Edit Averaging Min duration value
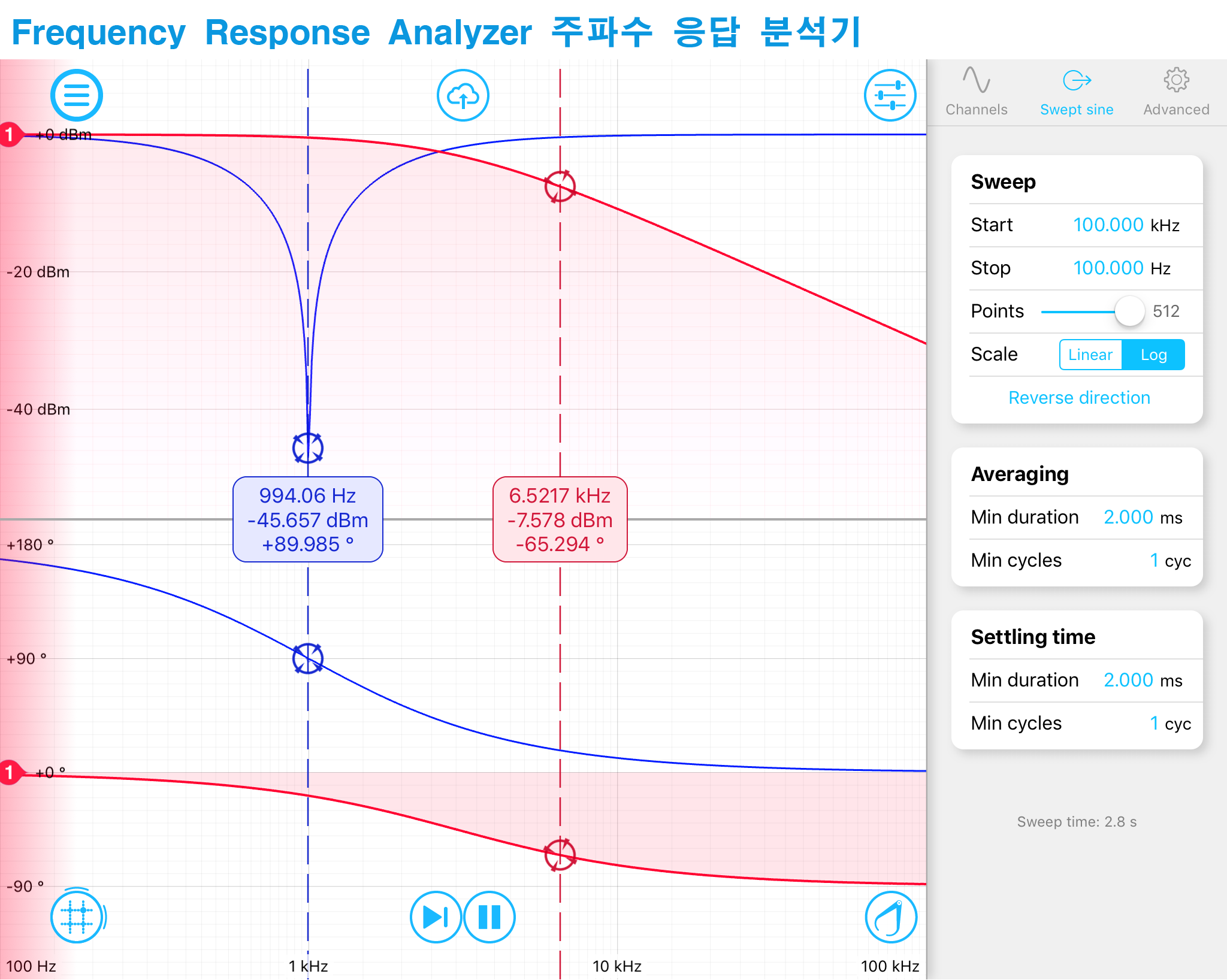The height and width of the screenshot is (980, 1227). 1128,517
